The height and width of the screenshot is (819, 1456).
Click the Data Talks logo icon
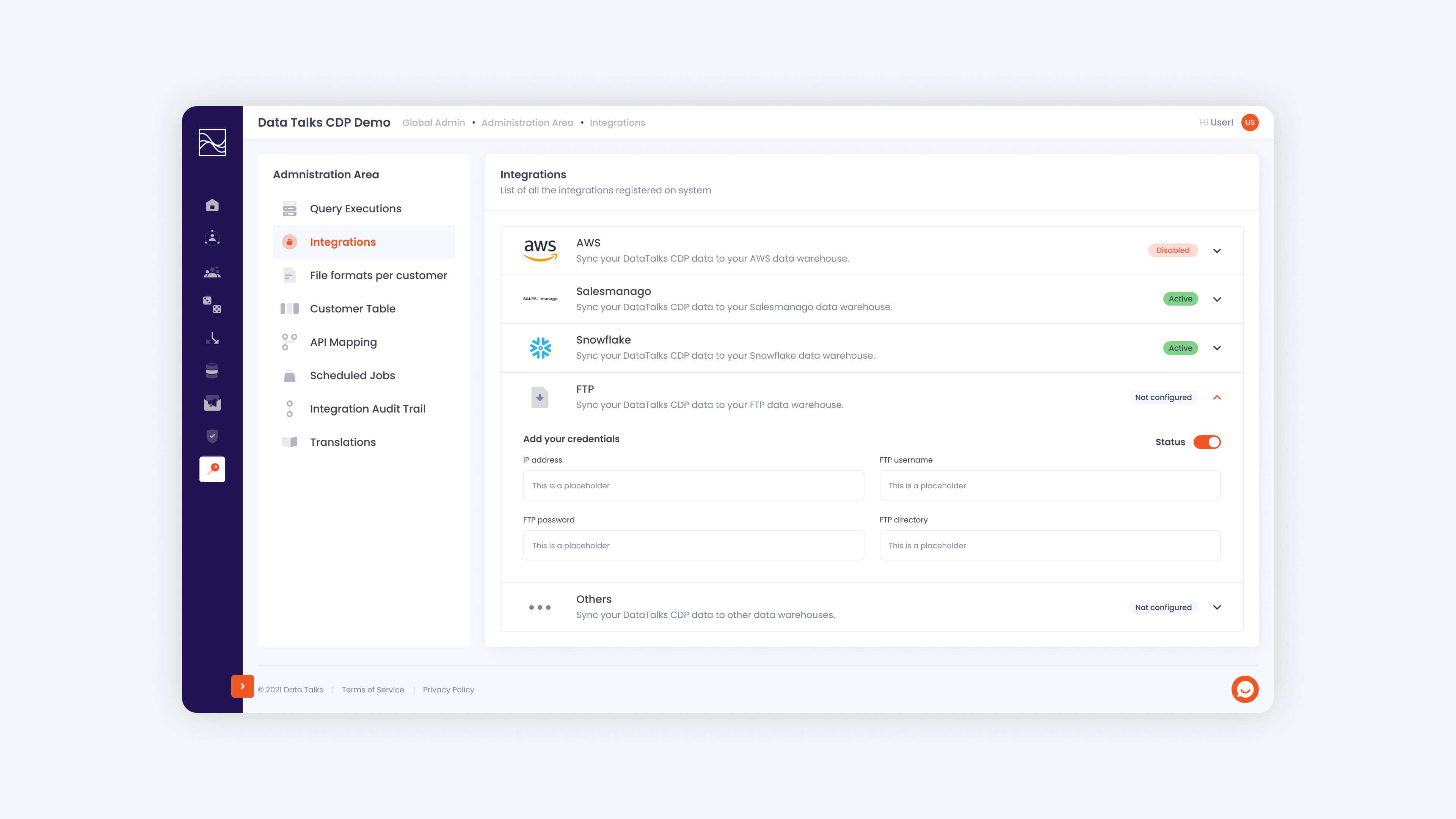[212, 142]
